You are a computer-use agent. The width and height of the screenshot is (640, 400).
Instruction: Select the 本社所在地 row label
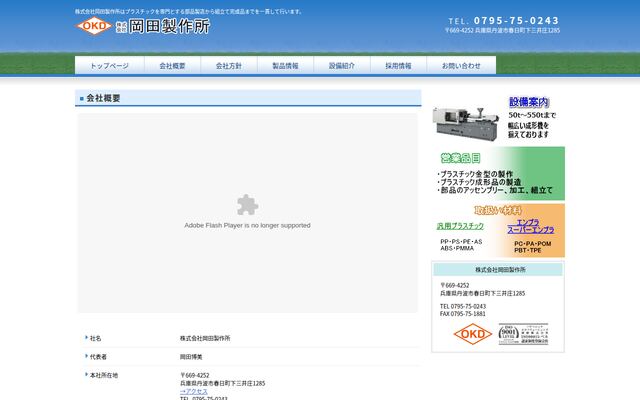[104, 375]
